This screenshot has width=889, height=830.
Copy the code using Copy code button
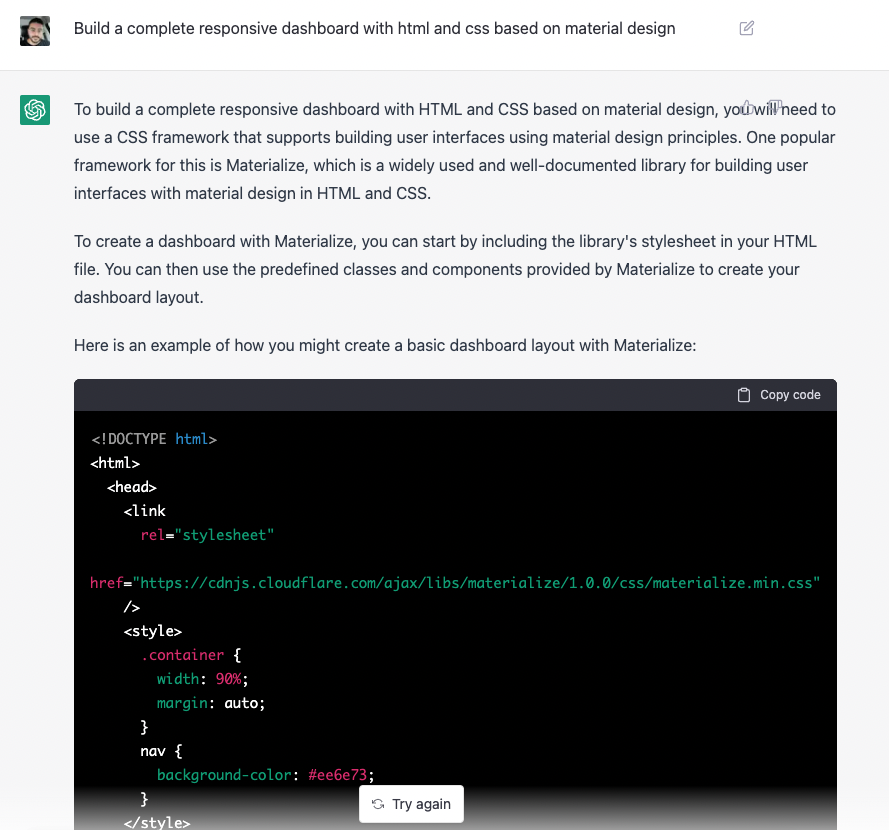click(x=779, y=395)
